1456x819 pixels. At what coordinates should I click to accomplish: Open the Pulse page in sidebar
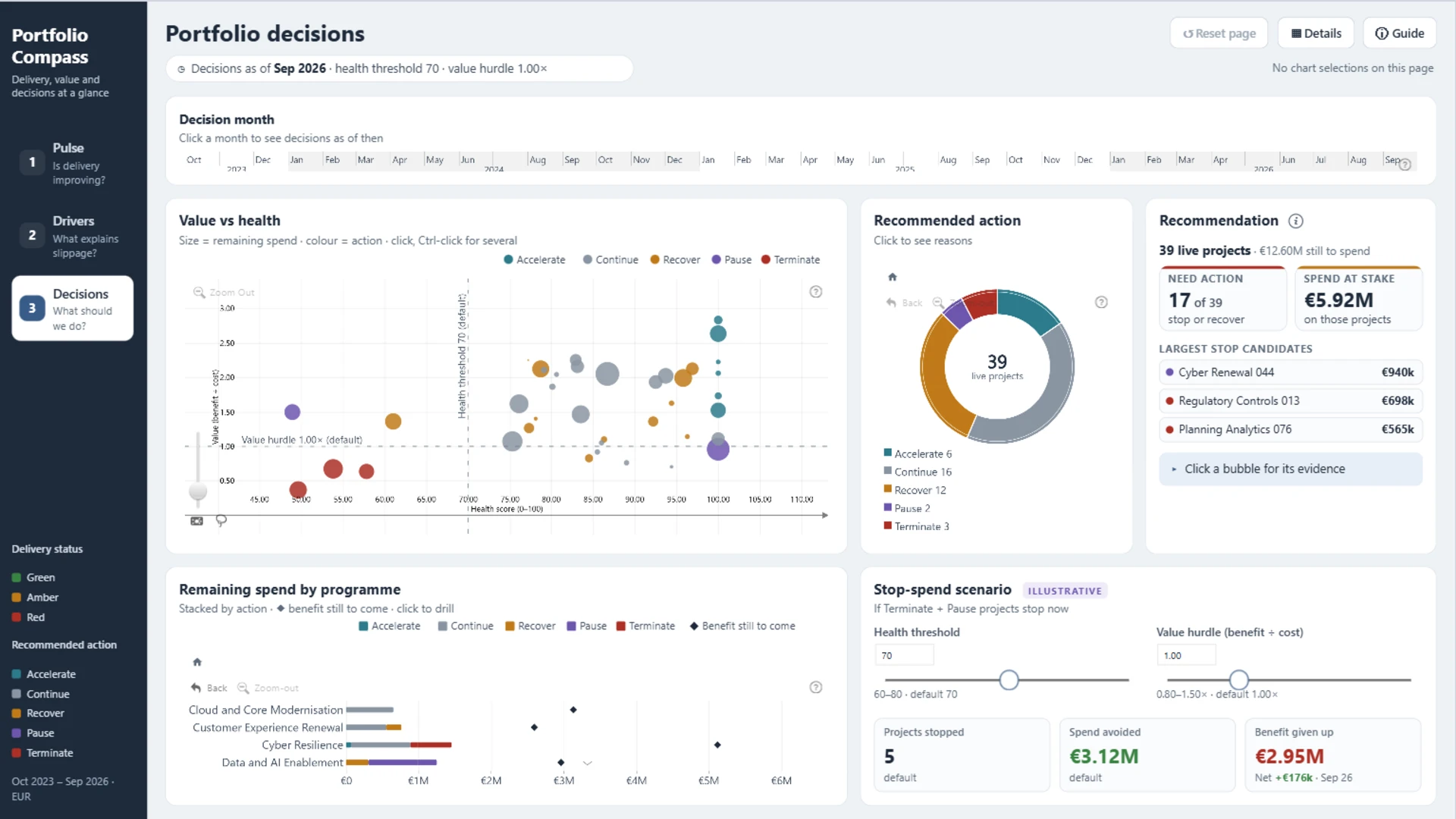[73, 163]
